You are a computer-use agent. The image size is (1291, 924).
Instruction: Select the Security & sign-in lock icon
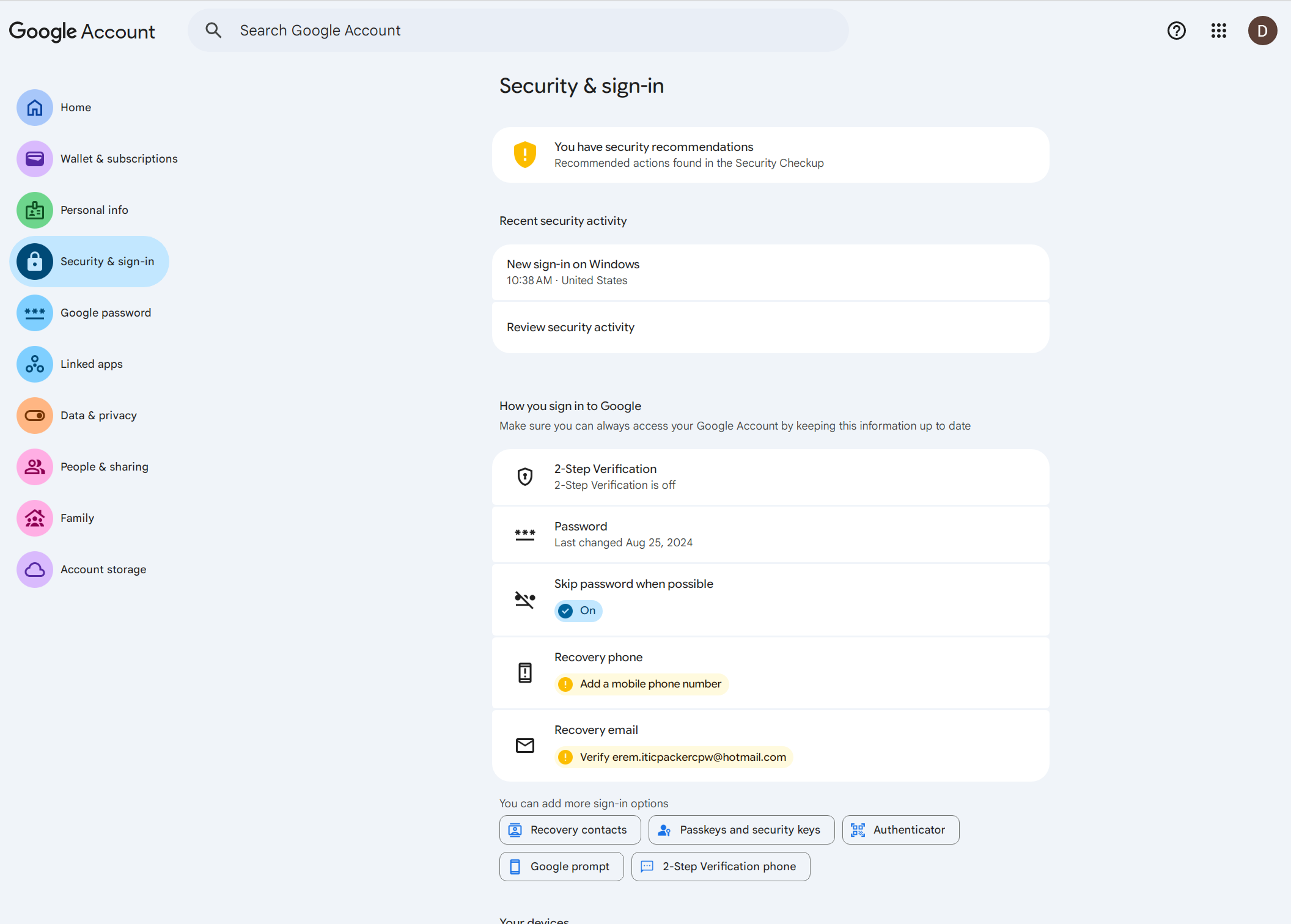pos(35,262)
